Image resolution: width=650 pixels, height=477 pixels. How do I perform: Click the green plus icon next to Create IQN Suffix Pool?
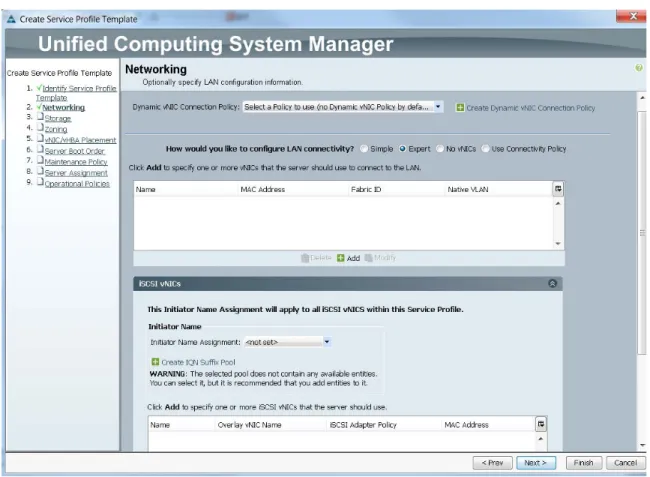(x=155, y=362)
